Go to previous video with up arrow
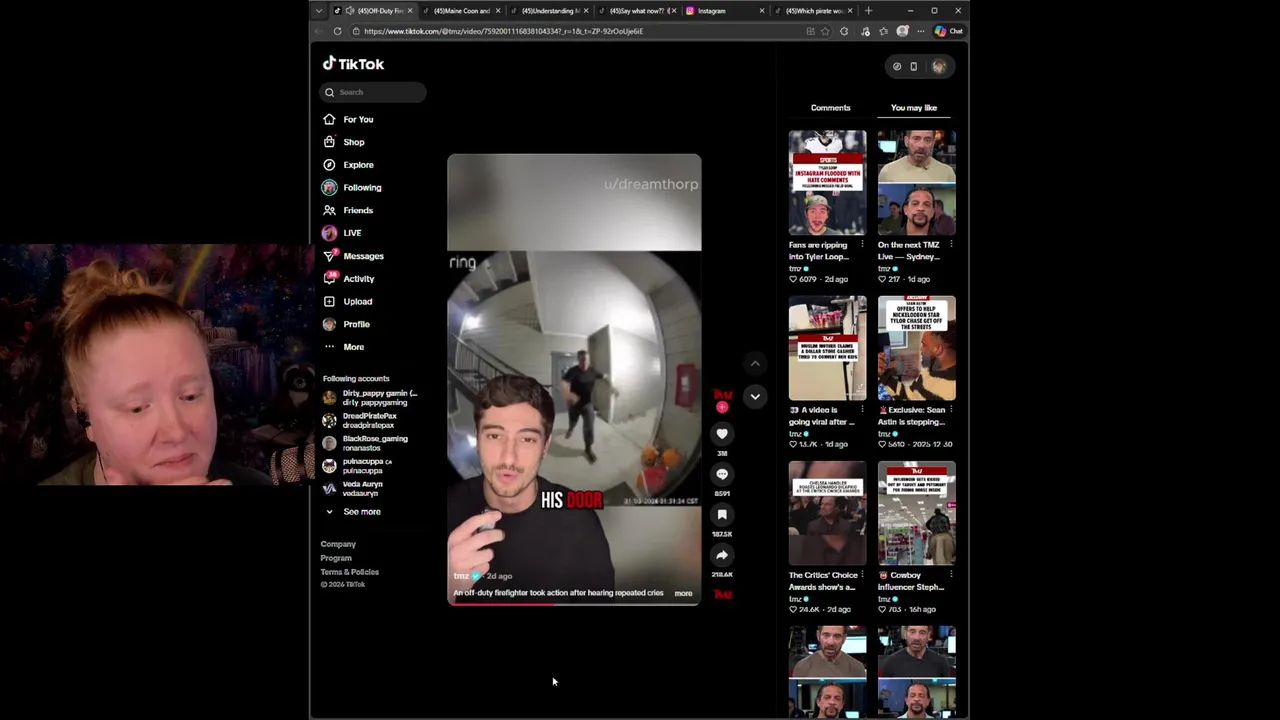Image resolution: width=1280 pixels, height=720 pixels. tap(755, 364)
